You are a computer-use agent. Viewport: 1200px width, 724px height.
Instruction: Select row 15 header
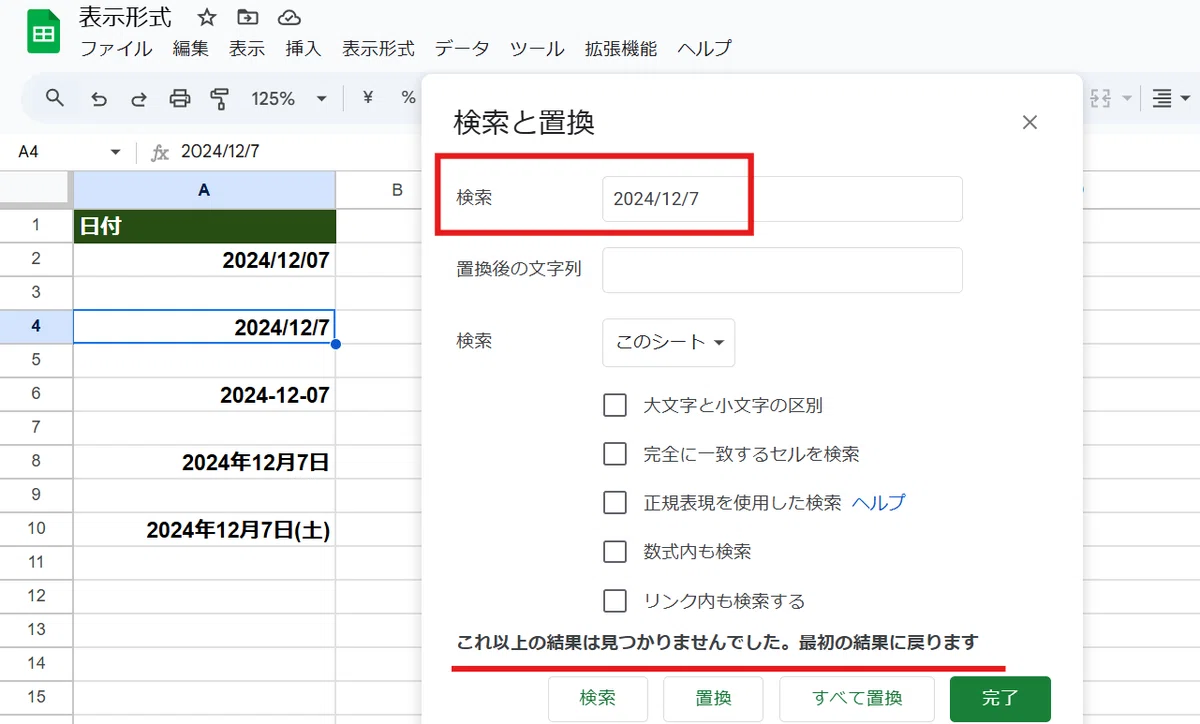36,696
